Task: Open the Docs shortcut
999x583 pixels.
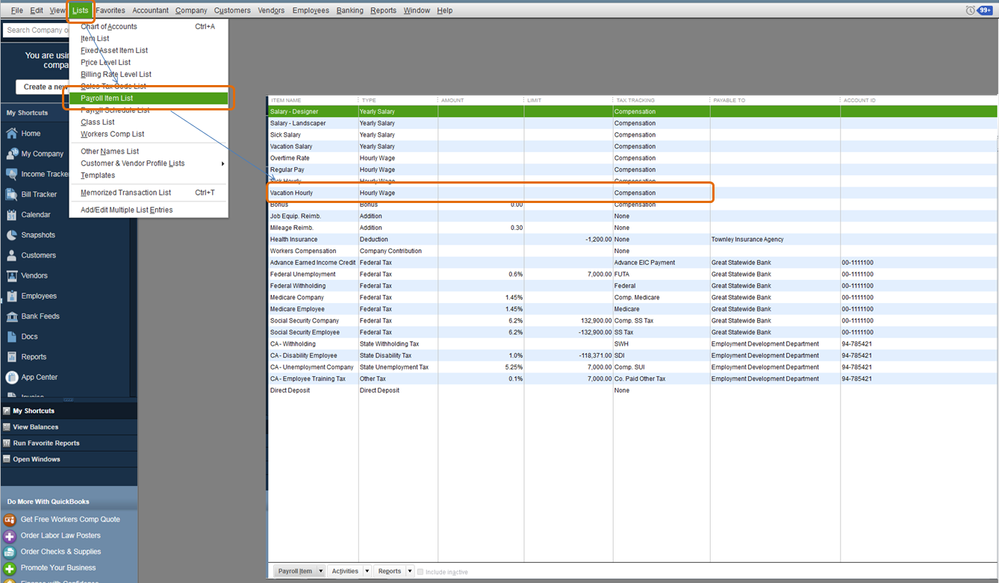Action: pos(22,337)
